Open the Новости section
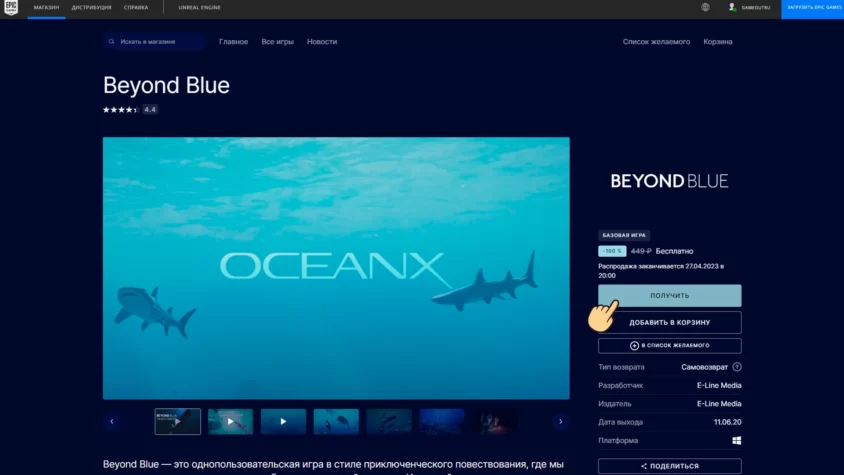 [x=322, y=41]
